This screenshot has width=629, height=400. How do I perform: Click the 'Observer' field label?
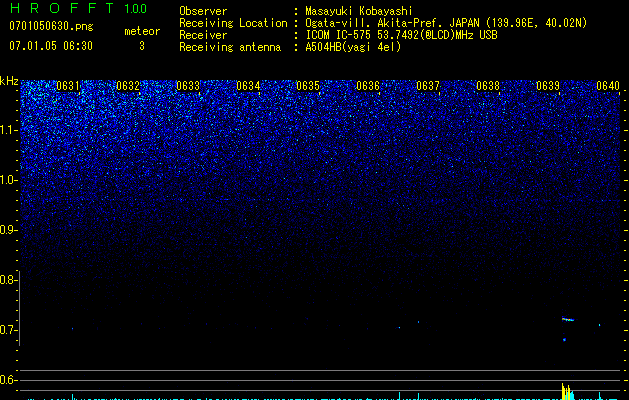point(203,11)
